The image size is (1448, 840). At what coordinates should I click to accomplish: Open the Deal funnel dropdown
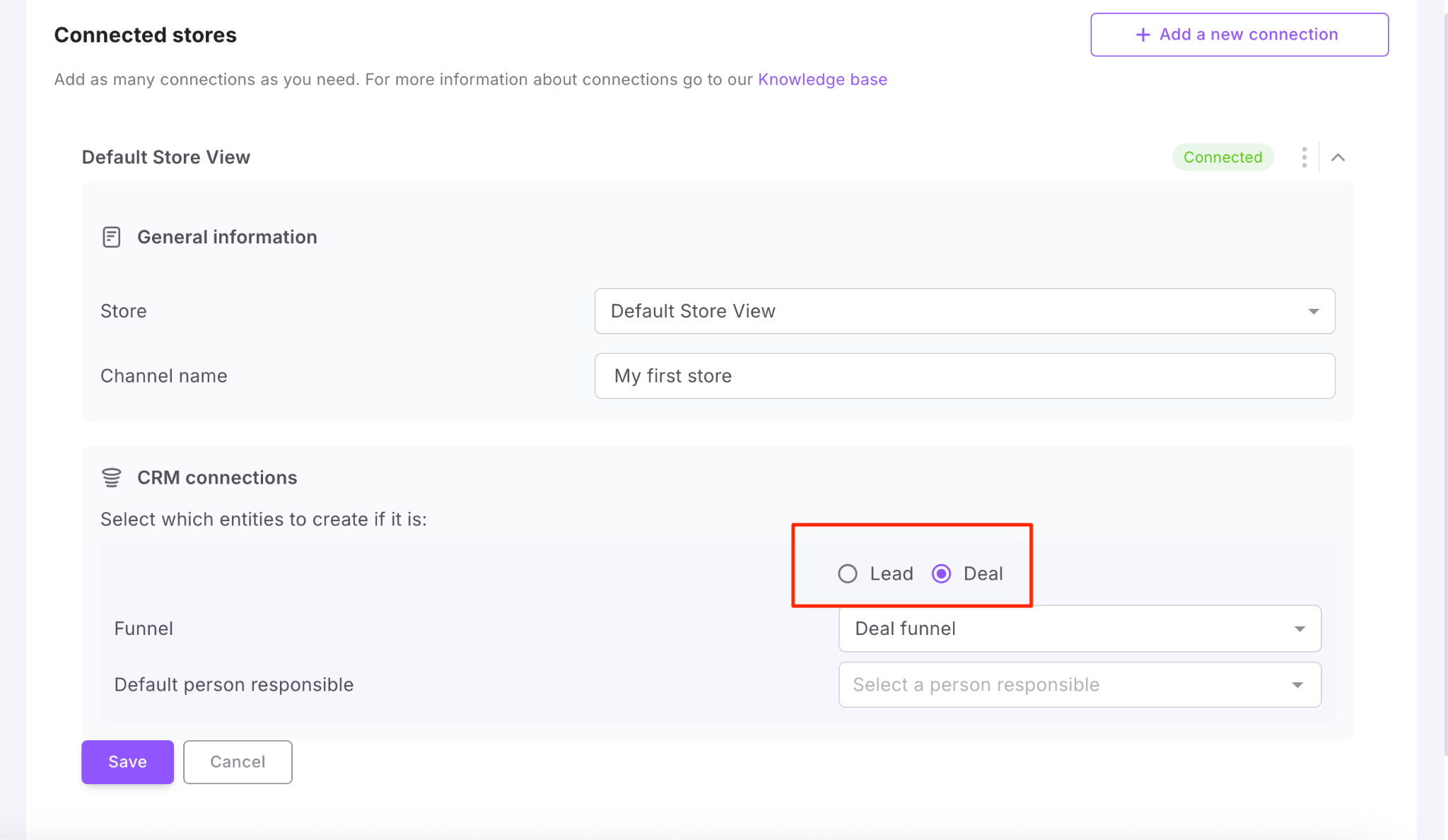point(1079,629)
